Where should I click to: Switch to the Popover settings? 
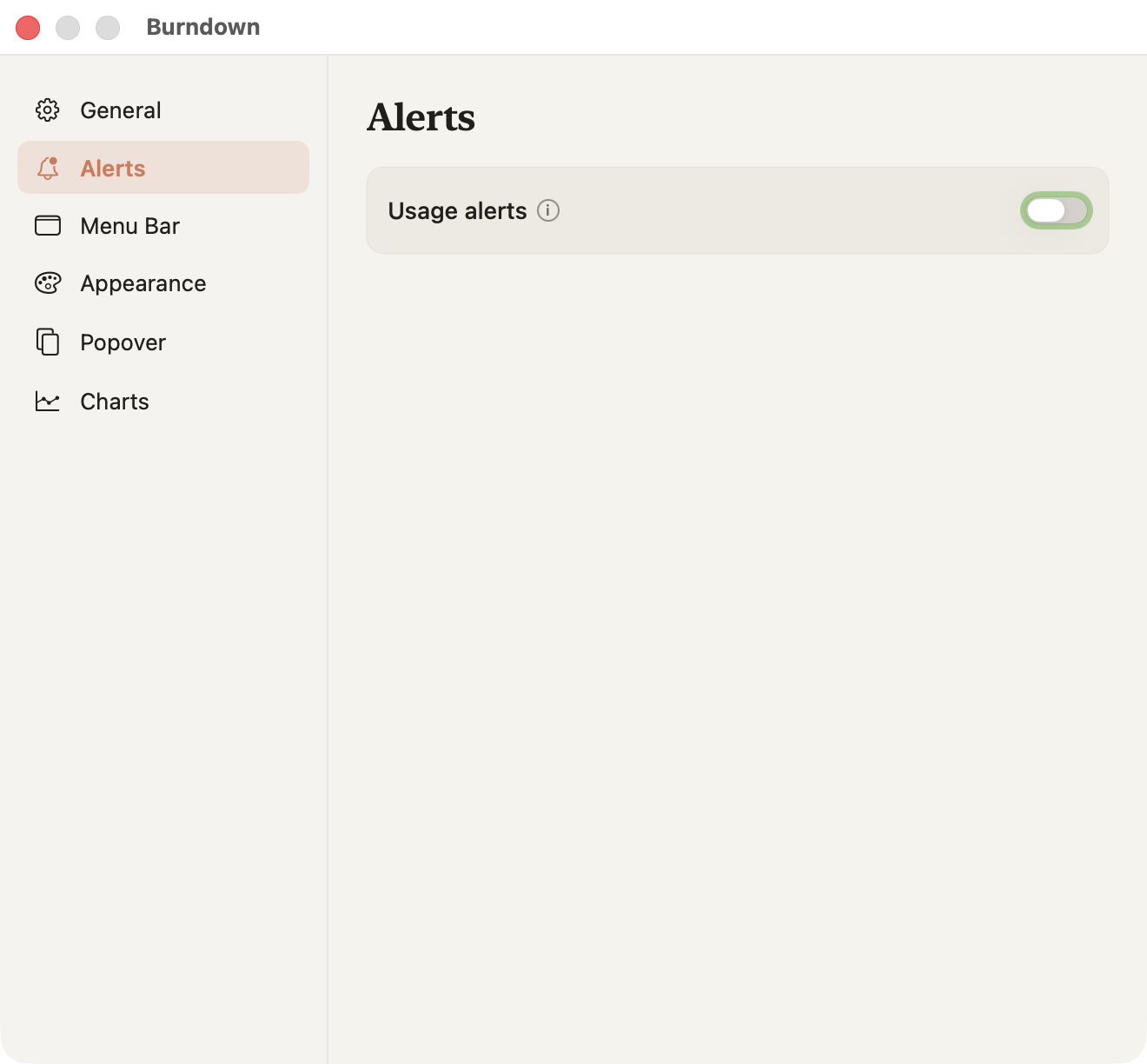tap(163, 342)
